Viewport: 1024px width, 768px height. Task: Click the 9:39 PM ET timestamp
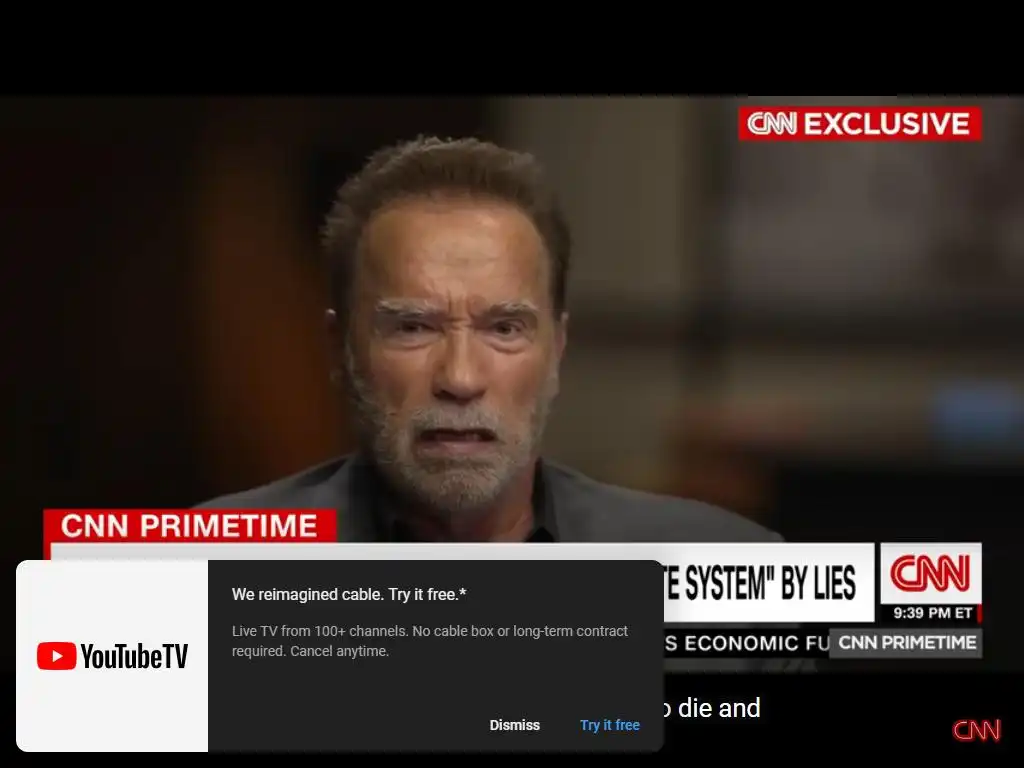(933, 613)
